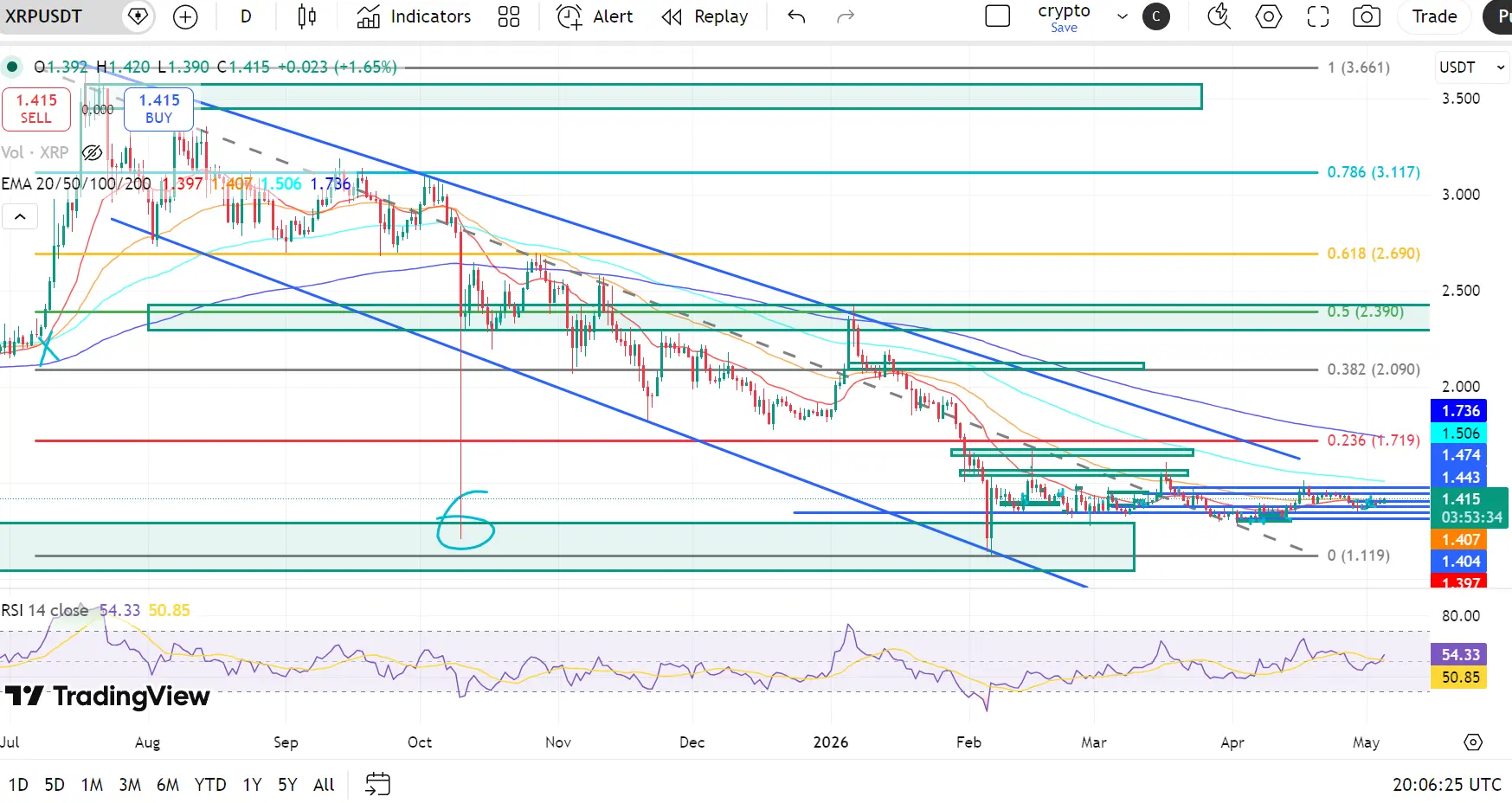This screenshot has height=803, width=1512.
Task: Collapse the indicator legend chevron
Action: [x=20, y=216]
